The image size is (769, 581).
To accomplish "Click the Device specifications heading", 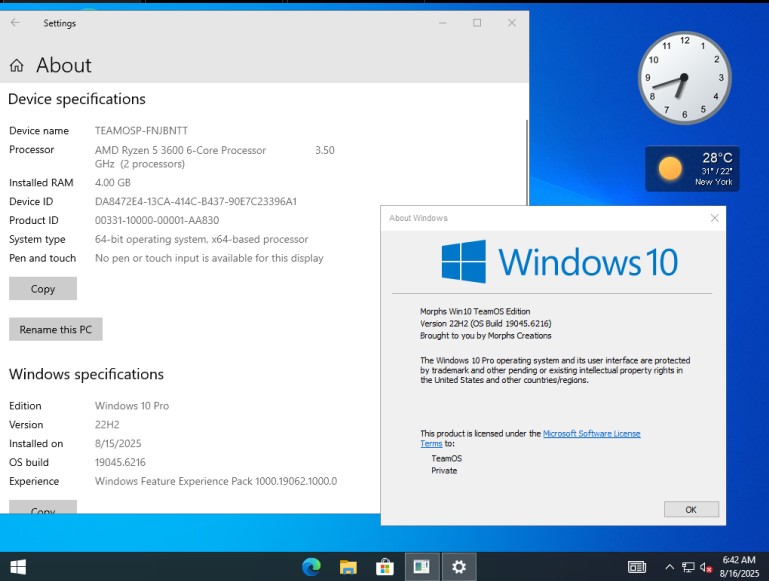I will 77,99.
